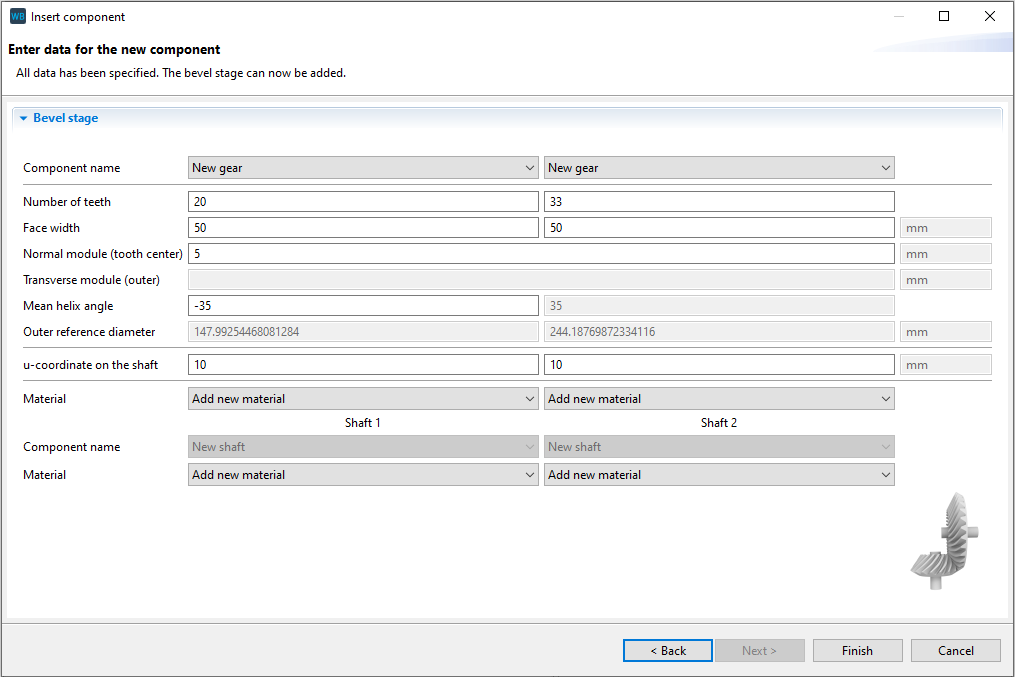Click the Normal module (tooth center) field
Screen dimensions: 1015x677
coord(541,254)
